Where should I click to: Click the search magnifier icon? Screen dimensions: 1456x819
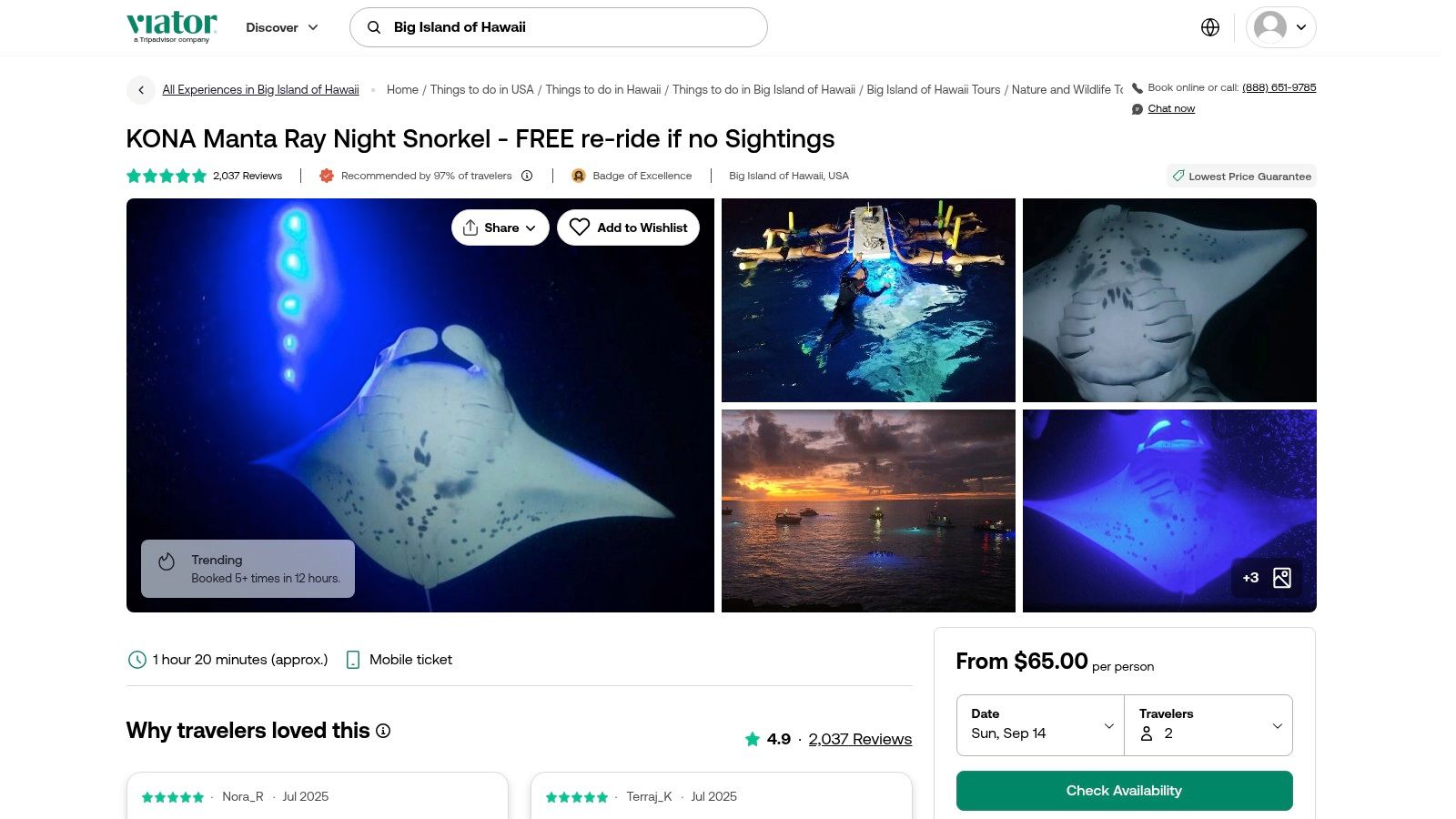click(374, 27)
